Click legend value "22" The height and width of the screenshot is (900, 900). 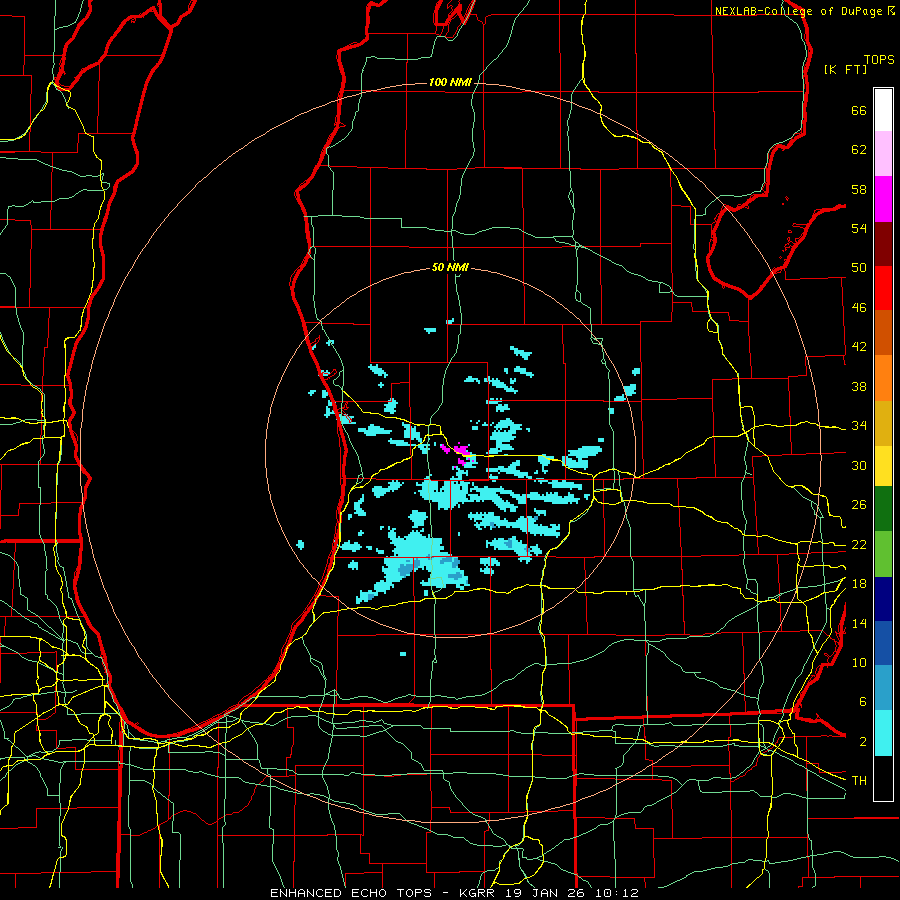point(859,545)
